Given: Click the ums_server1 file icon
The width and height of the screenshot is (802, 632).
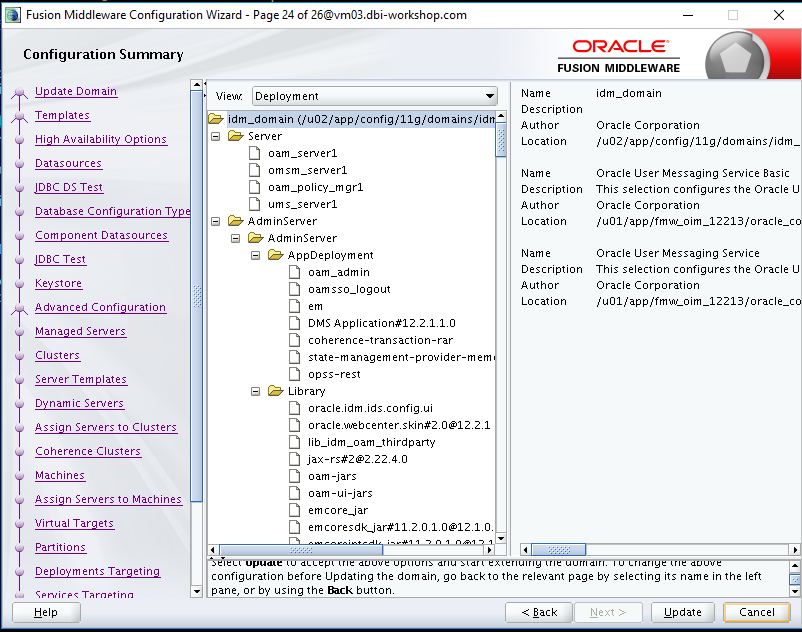Looking at the screenshot, I should pos(255,204).
